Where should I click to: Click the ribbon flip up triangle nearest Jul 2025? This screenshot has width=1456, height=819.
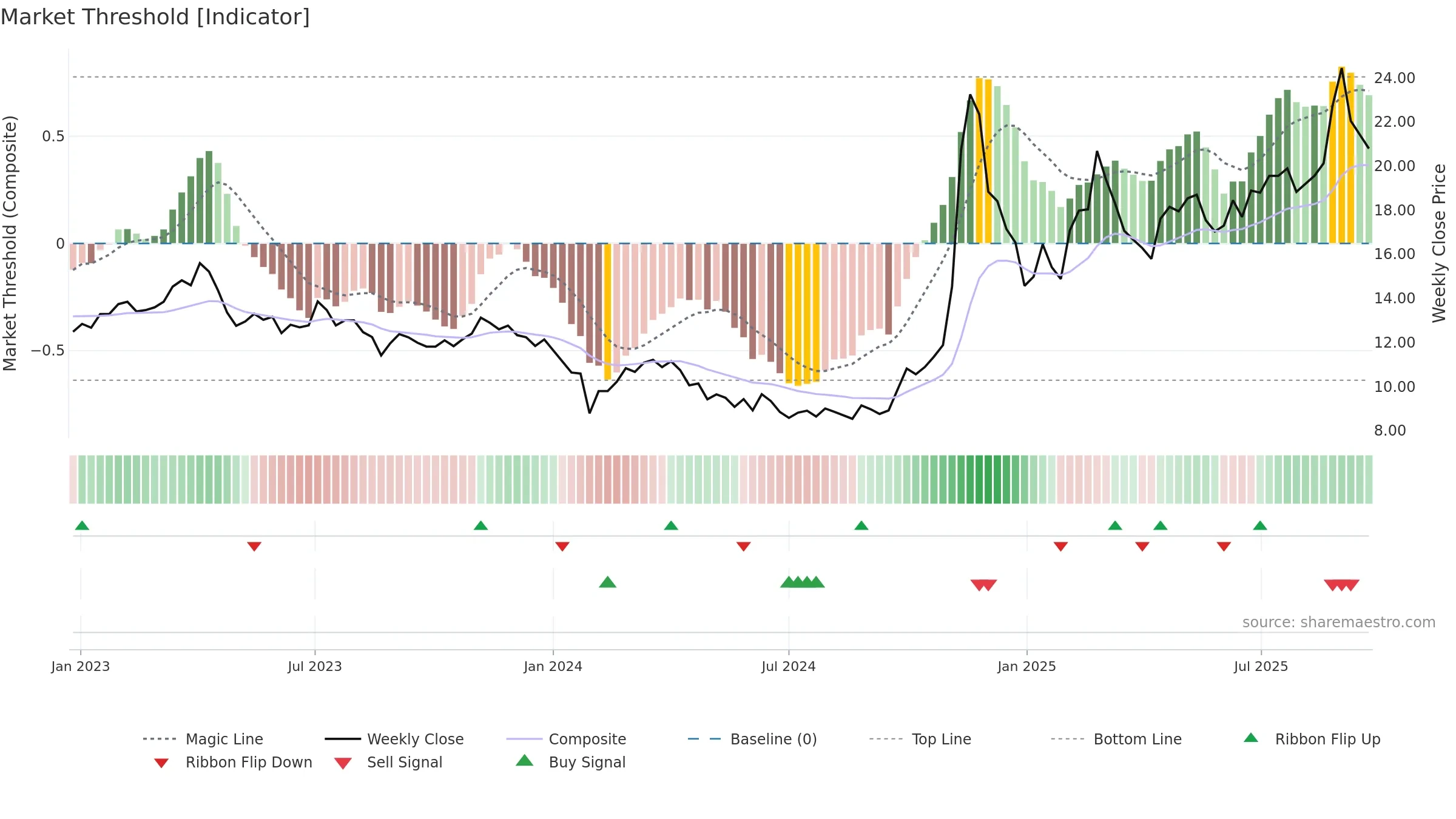pyautogui.click(x=1260, y=525)
